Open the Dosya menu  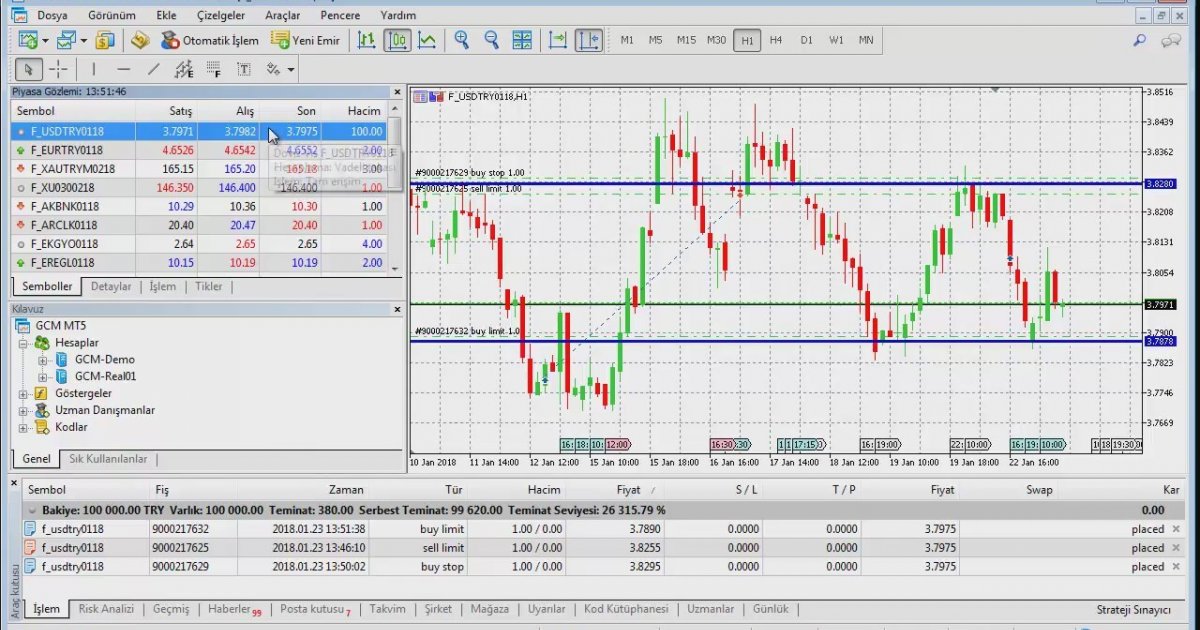53,15
